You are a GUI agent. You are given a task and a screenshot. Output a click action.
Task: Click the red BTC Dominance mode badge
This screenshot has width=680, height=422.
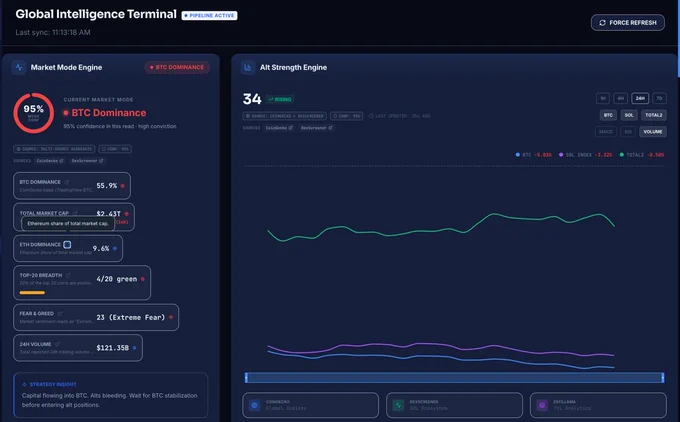coord(177,67)
